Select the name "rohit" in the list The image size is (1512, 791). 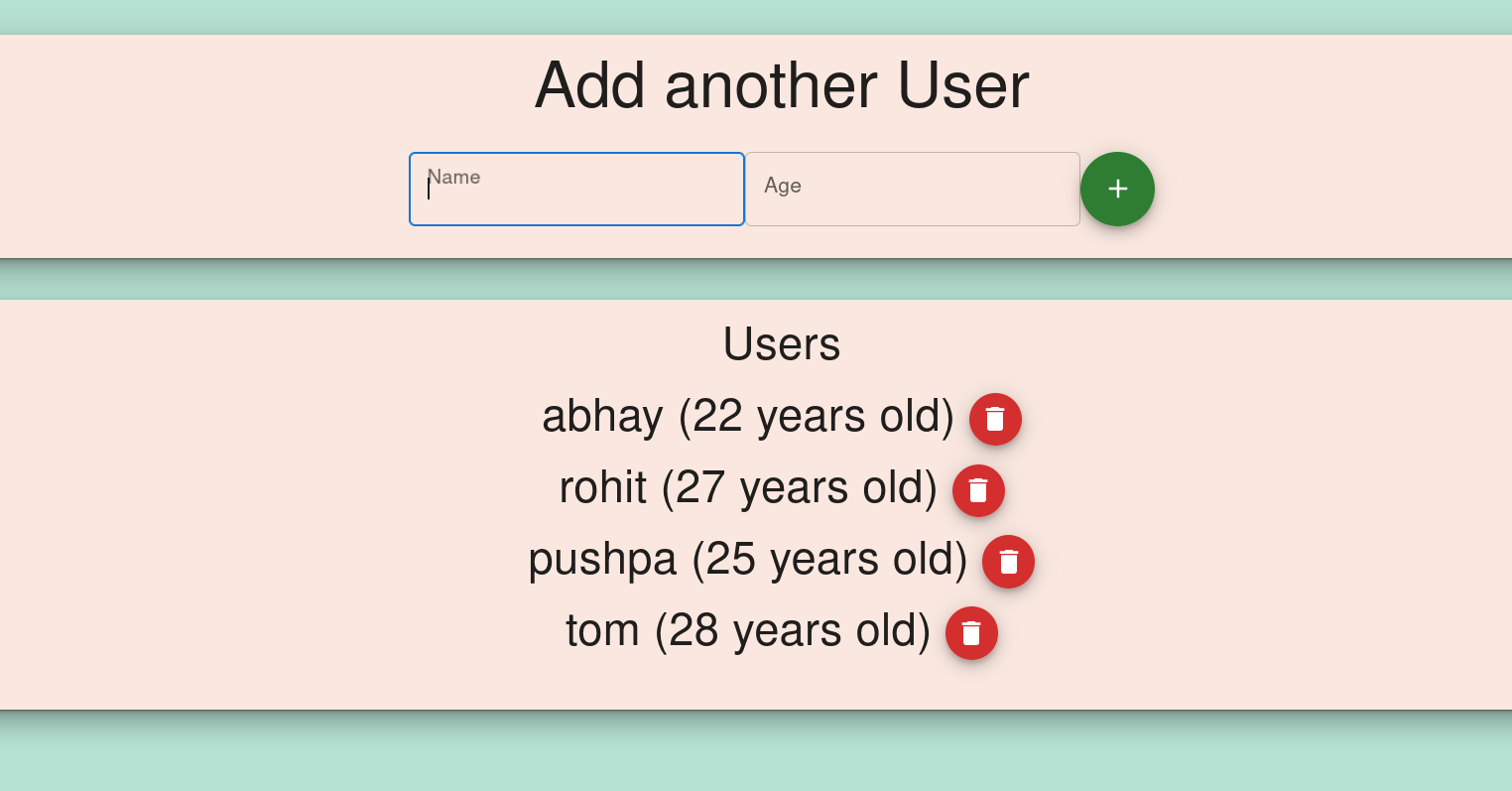point(602,487)
